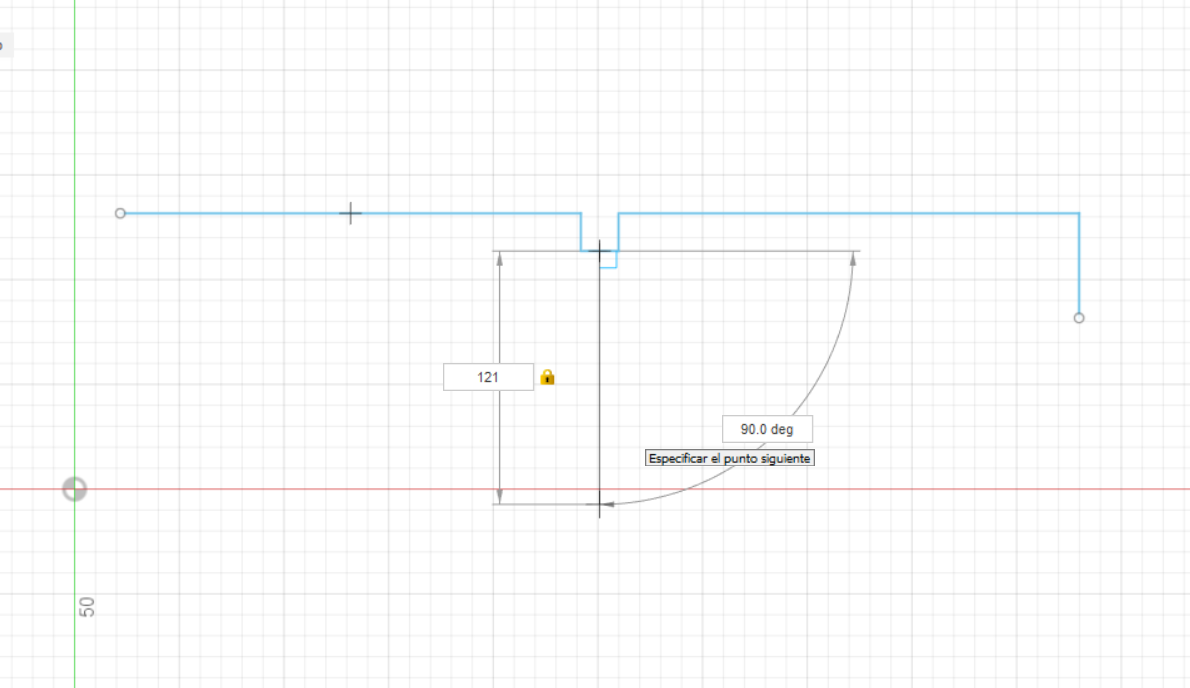Select the small light blue rectangle in the notch
1190x688 pixels.
click(608, 259)
